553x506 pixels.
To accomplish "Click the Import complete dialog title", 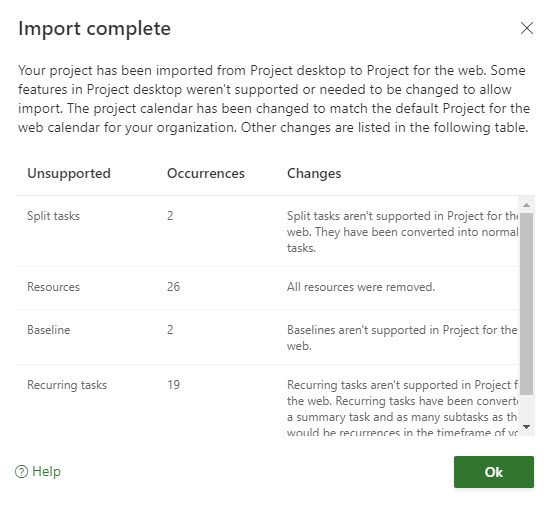I will point(95,29).
